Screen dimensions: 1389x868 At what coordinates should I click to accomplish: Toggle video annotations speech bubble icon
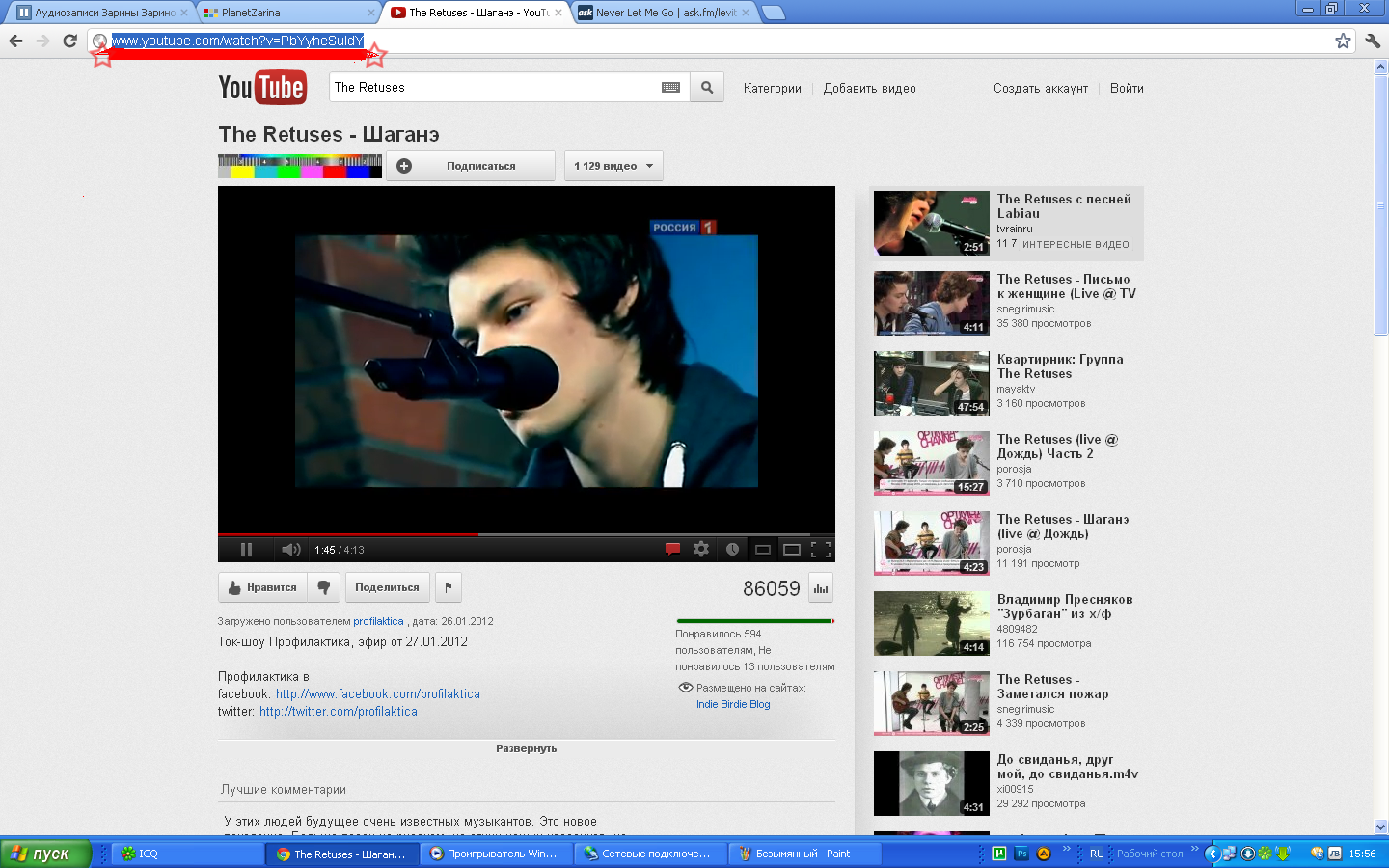click(x=672, y=550)
